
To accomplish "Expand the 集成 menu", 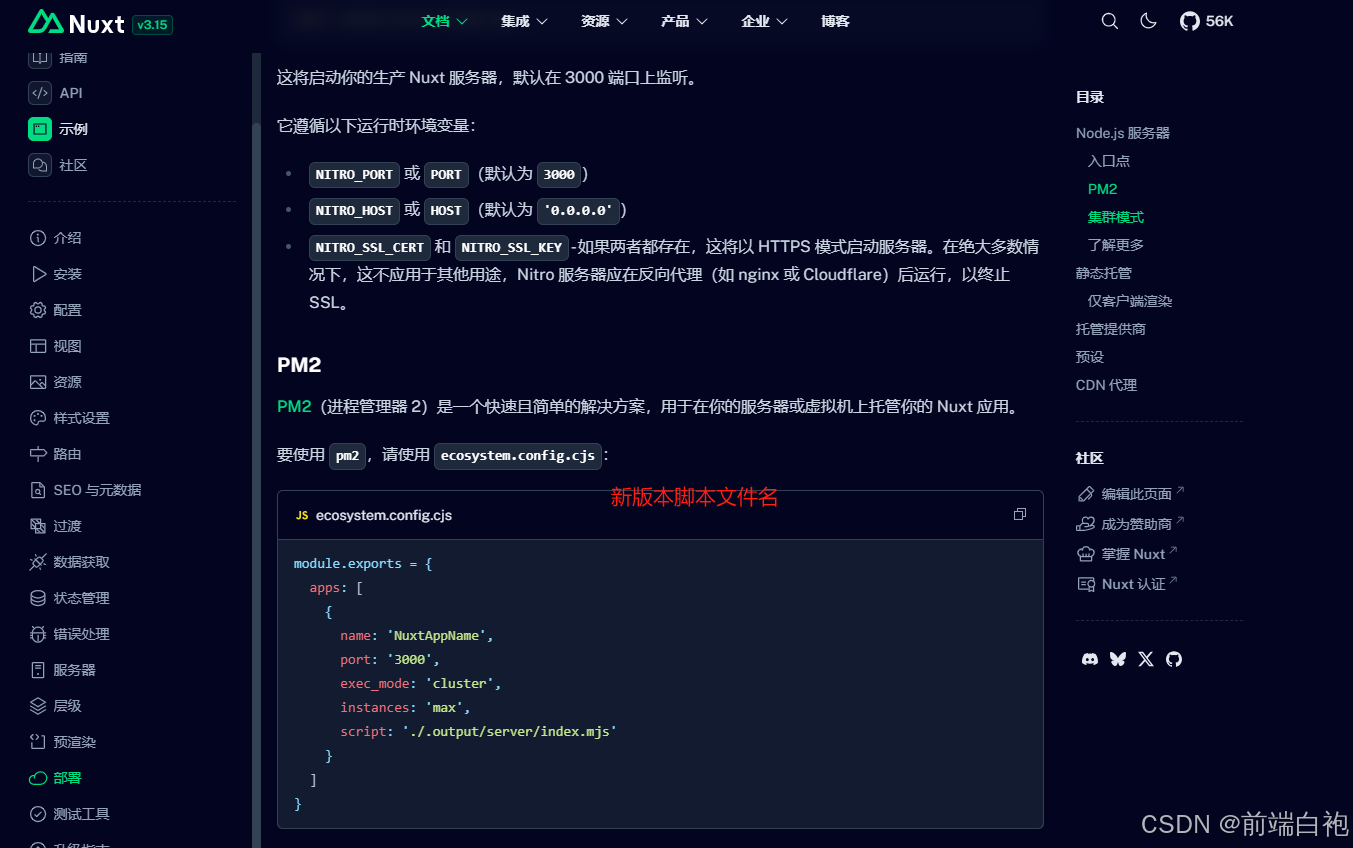I will [x=524, y=21].
